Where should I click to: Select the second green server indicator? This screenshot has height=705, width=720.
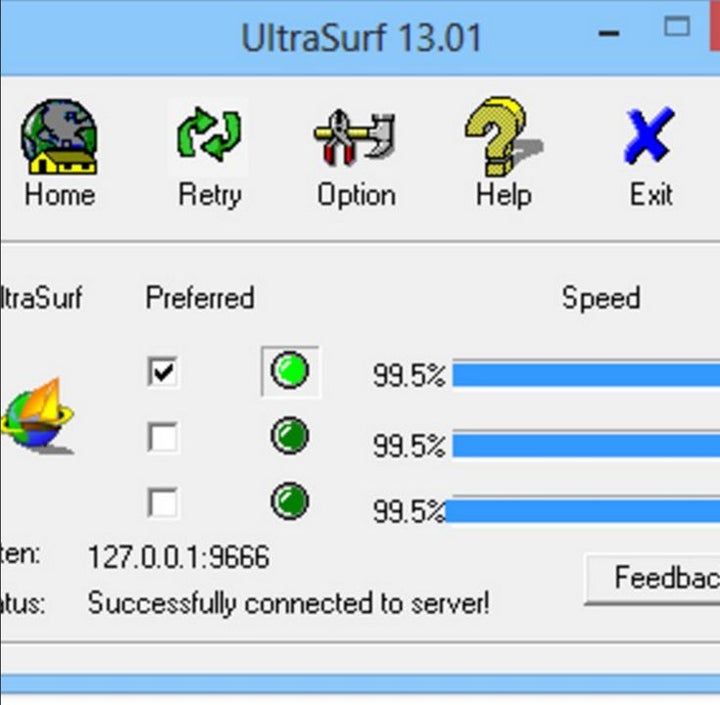[290, 437]
